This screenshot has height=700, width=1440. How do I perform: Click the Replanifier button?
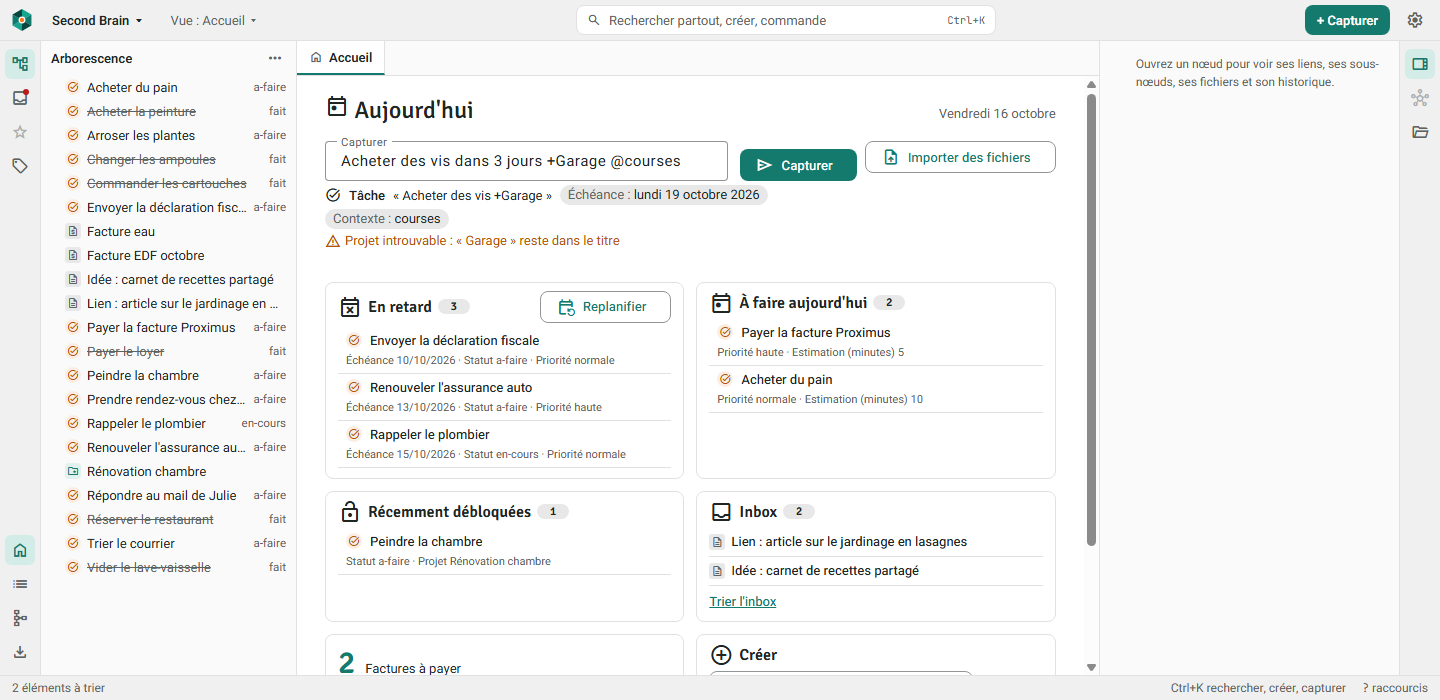605,307
